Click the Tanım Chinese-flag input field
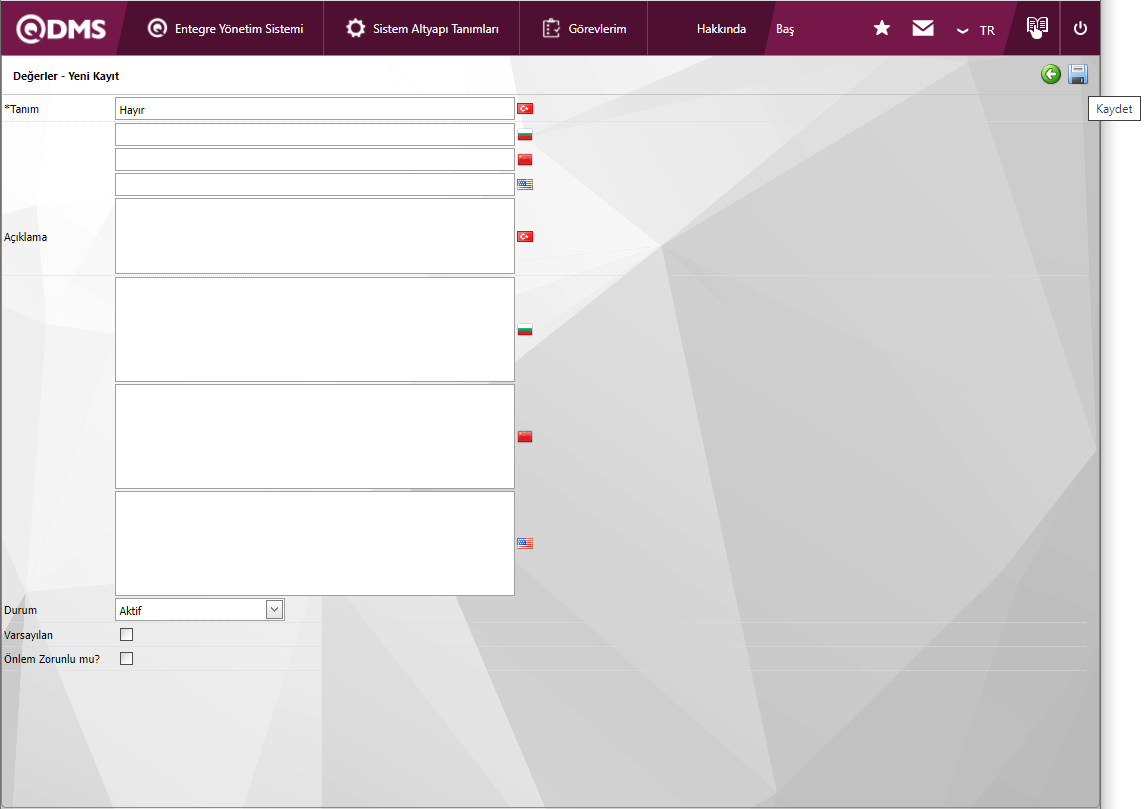This screenshot has height=809, width=1144. tap(314, 159)
